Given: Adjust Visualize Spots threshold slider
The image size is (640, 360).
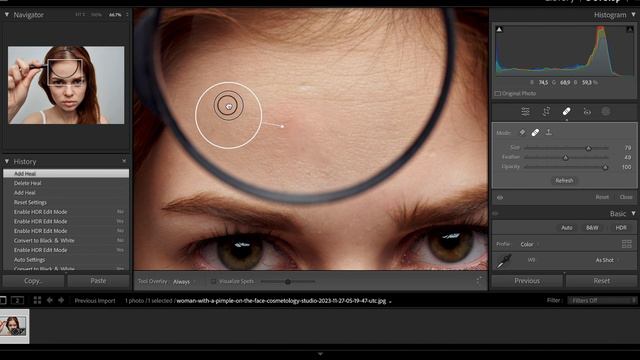Looking at the screenshot, I should click(x=288, y=282).
